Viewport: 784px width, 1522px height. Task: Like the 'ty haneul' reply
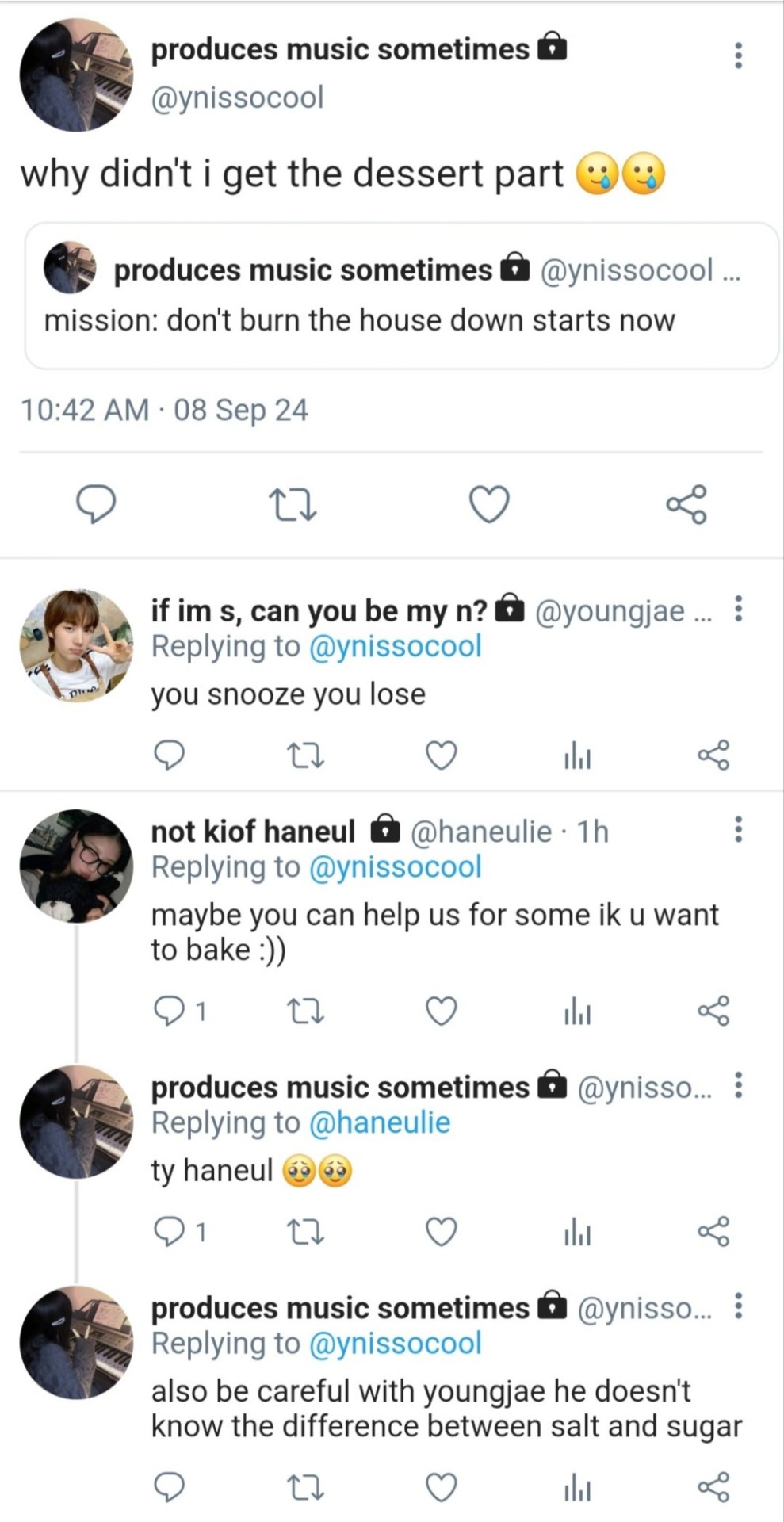tap(441, 1232)
